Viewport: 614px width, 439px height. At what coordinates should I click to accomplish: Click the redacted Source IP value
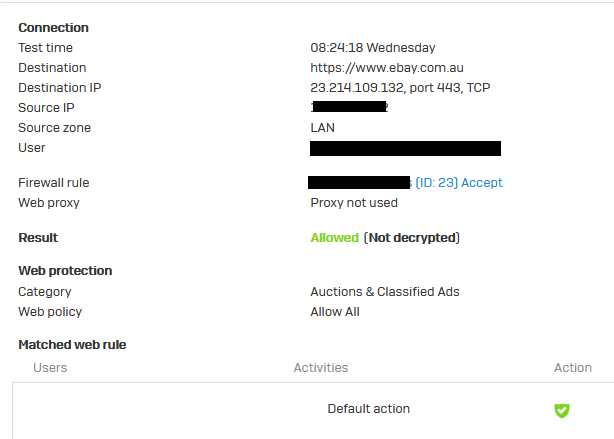pyautogui.click(x=349, y=107)
